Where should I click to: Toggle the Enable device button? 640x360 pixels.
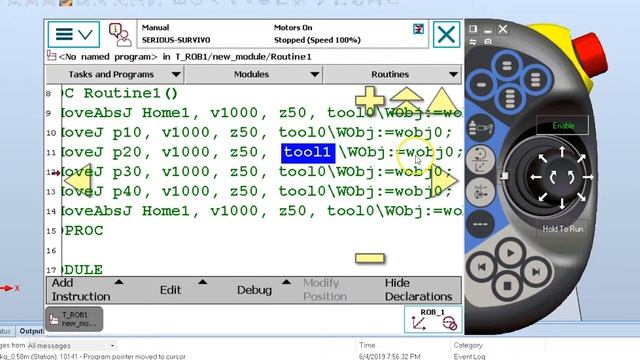click(562, 125)
